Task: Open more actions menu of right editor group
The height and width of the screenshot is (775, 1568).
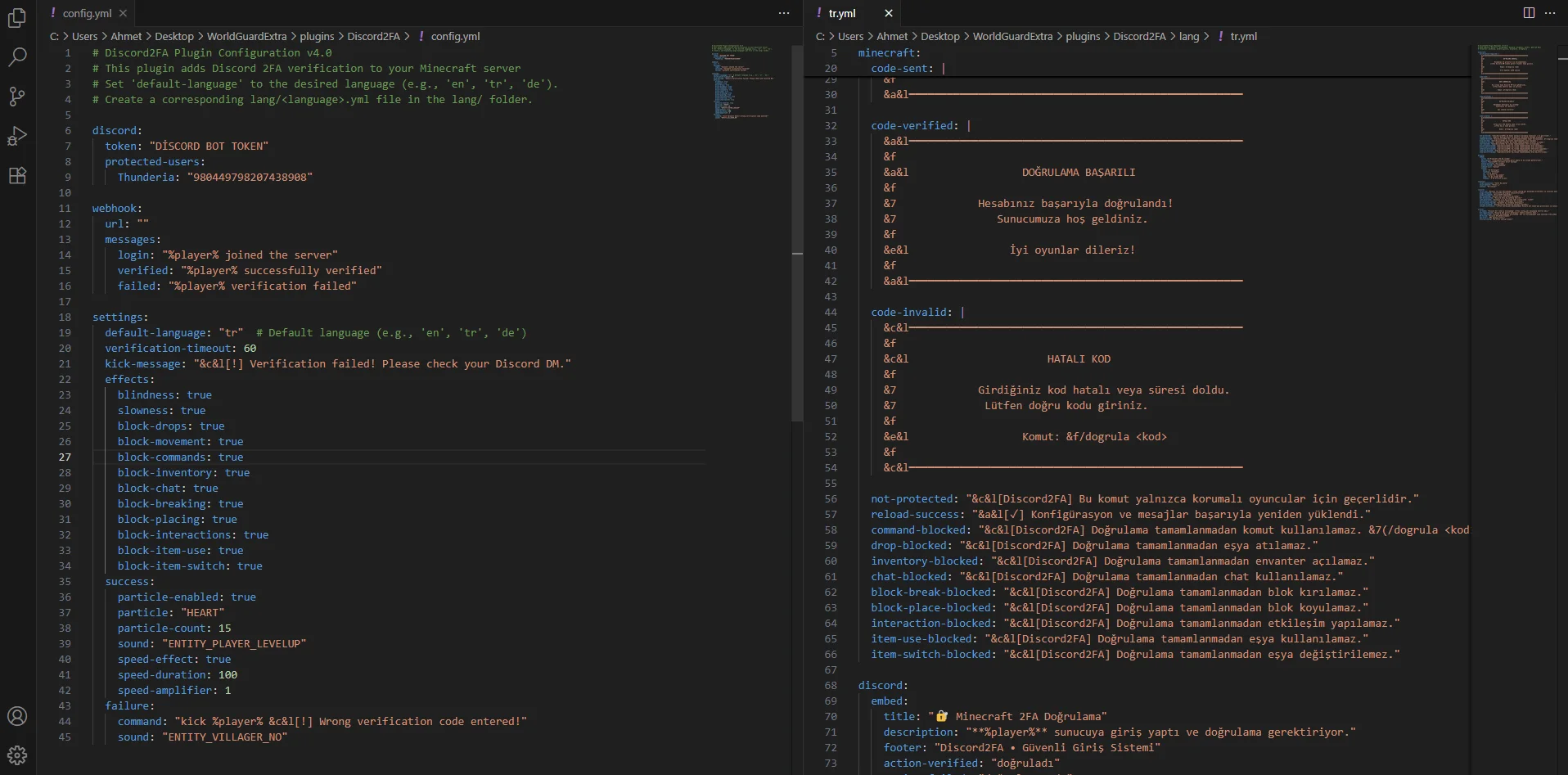Action: click(x=1550, y=13)
